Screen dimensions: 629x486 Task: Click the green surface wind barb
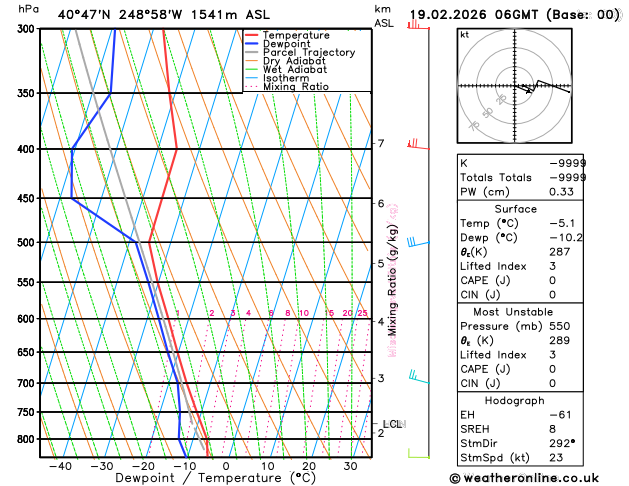[419, 454]
